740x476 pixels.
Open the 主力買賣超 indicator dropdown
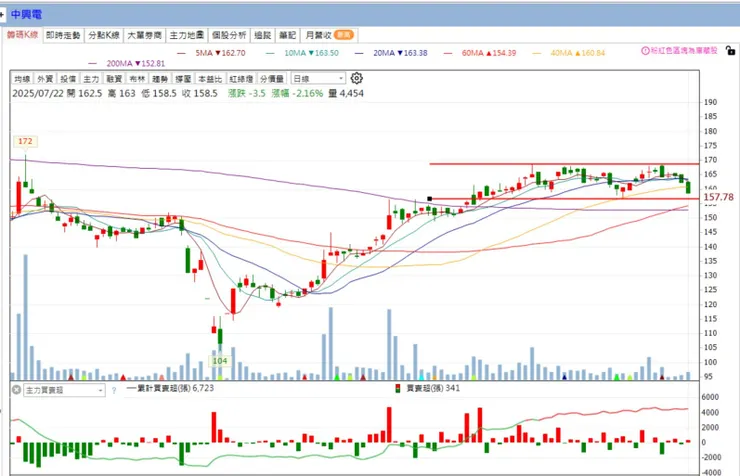coord(64,390)
